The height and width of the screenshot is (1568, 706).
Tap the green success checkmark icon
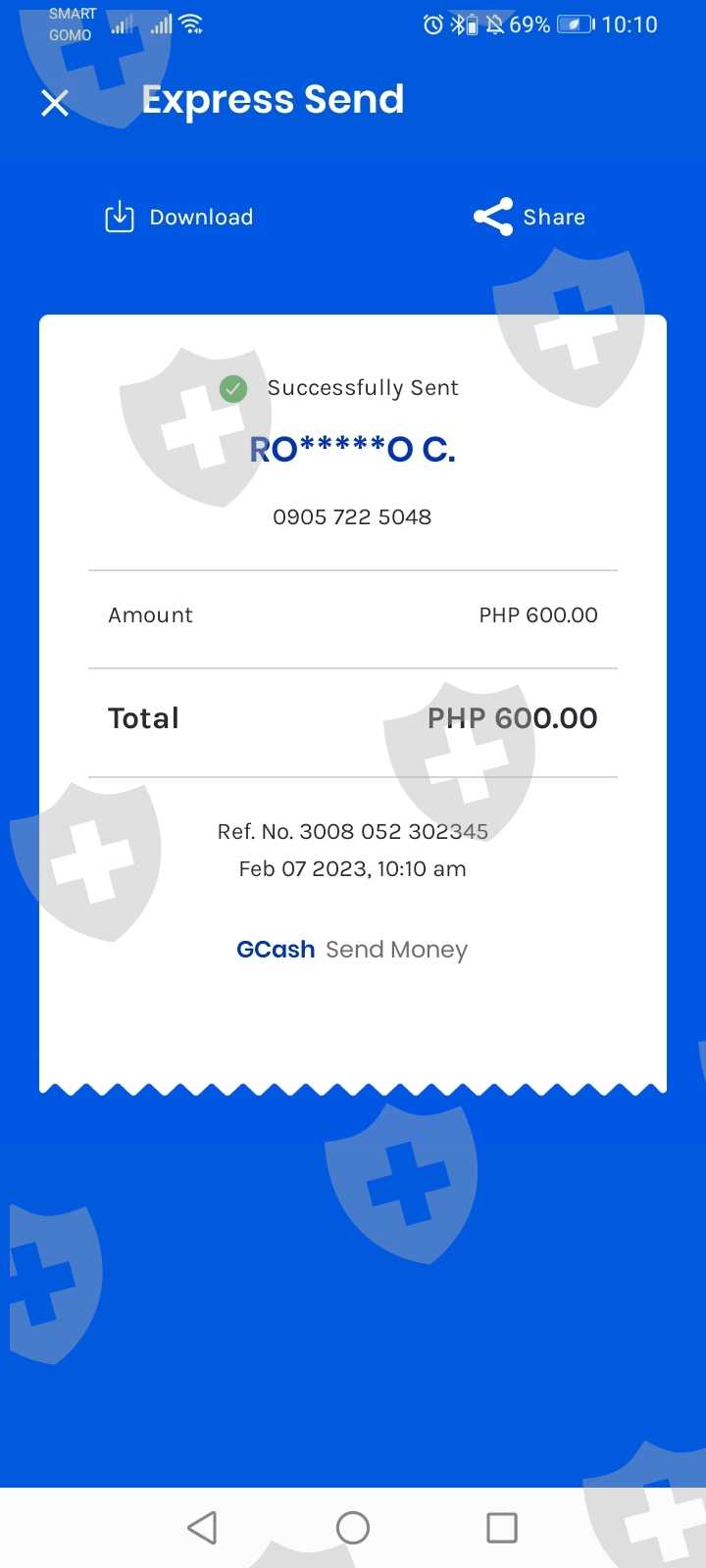233,389
